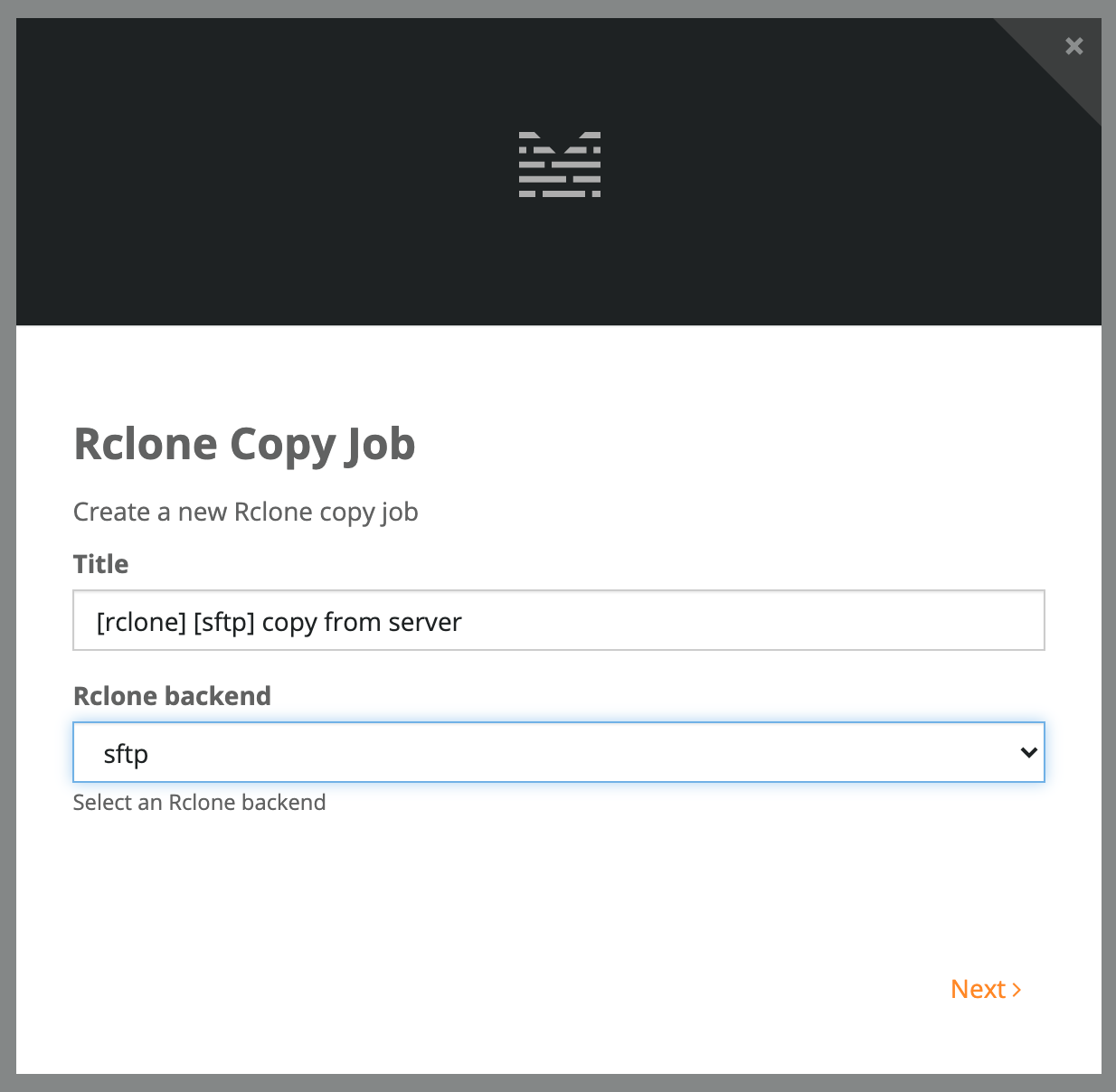Click the Title field label
The height and width of the screenshot is (1092, 1116).
point(100,564)
